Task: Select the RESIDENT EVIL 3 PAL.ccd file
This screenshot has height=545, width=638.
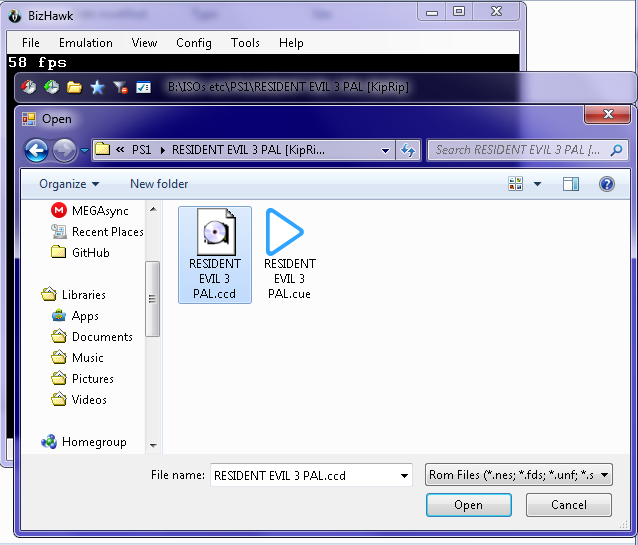Action: click(x=215, y=255)
